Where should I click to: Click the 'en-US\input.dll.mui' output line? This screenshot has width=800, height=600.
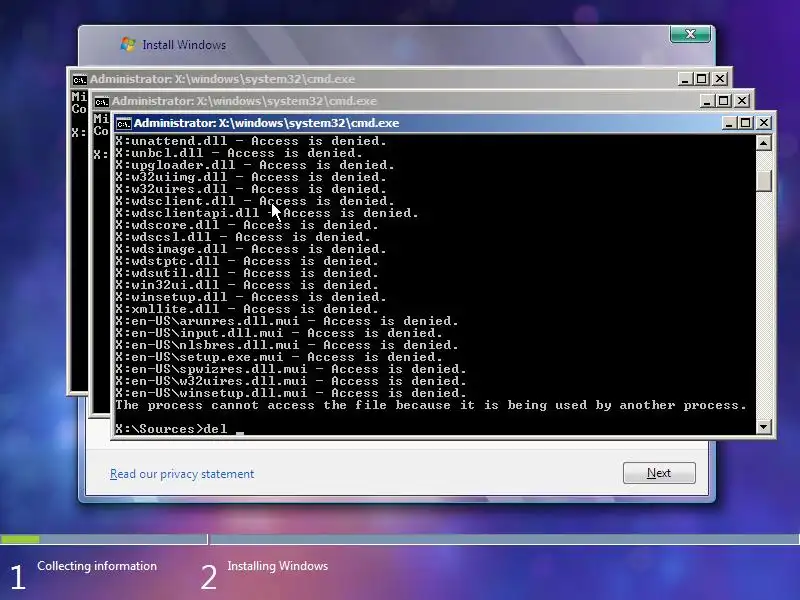(x=279, y=333)
